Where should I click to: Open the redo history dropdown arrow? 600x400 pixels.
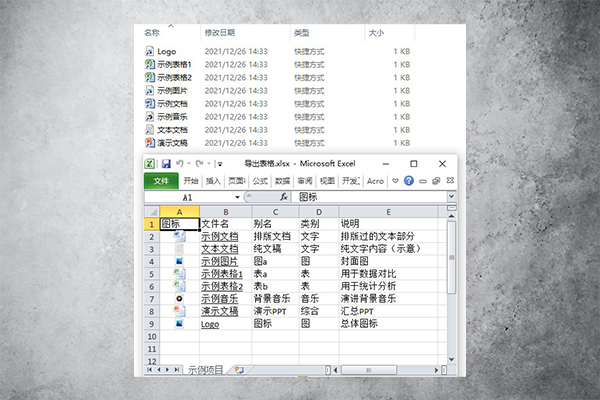pos(209,164)
